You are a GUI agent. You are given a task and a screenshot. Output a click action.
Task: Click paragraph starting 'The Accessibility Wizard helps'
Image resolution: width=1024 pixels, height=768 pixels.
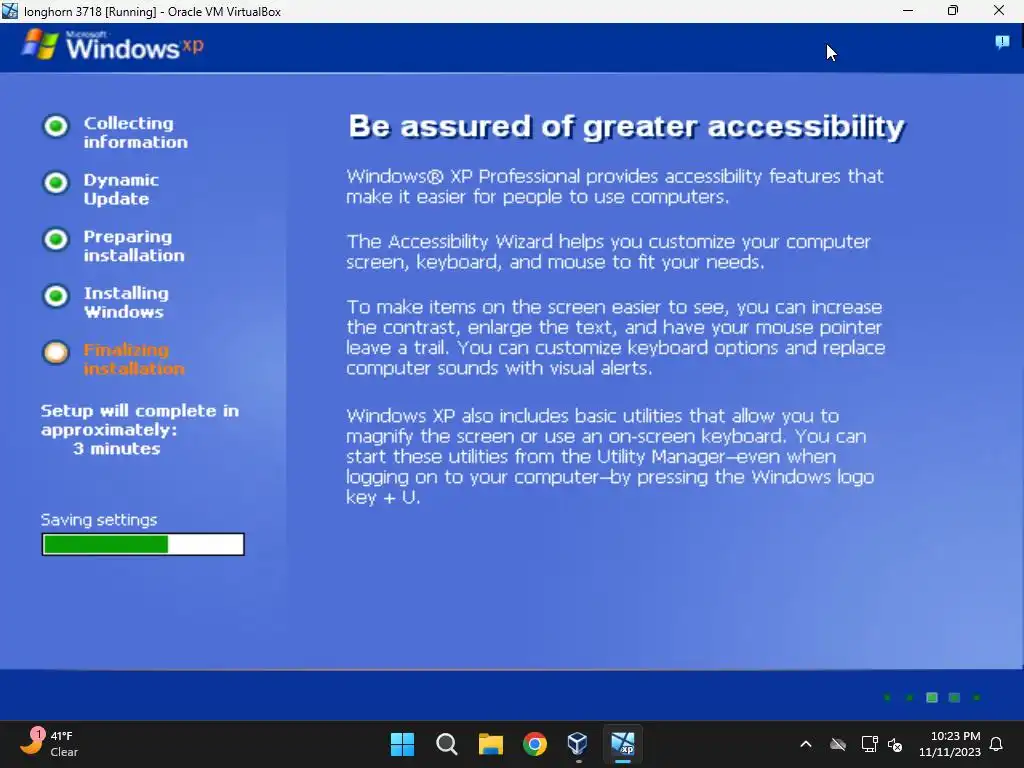click(608, 251)
